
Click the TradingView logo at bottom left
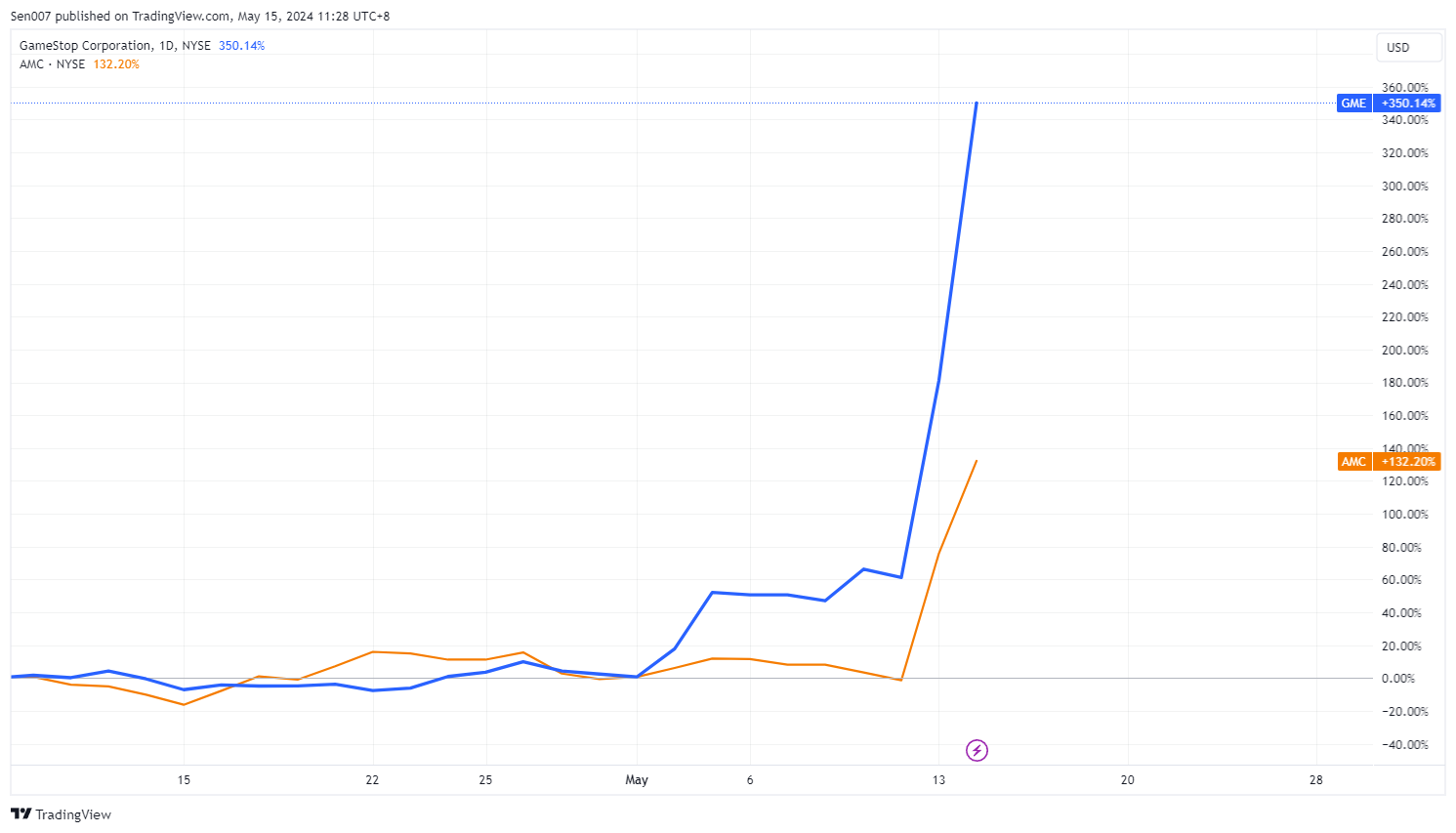[61, 814]
